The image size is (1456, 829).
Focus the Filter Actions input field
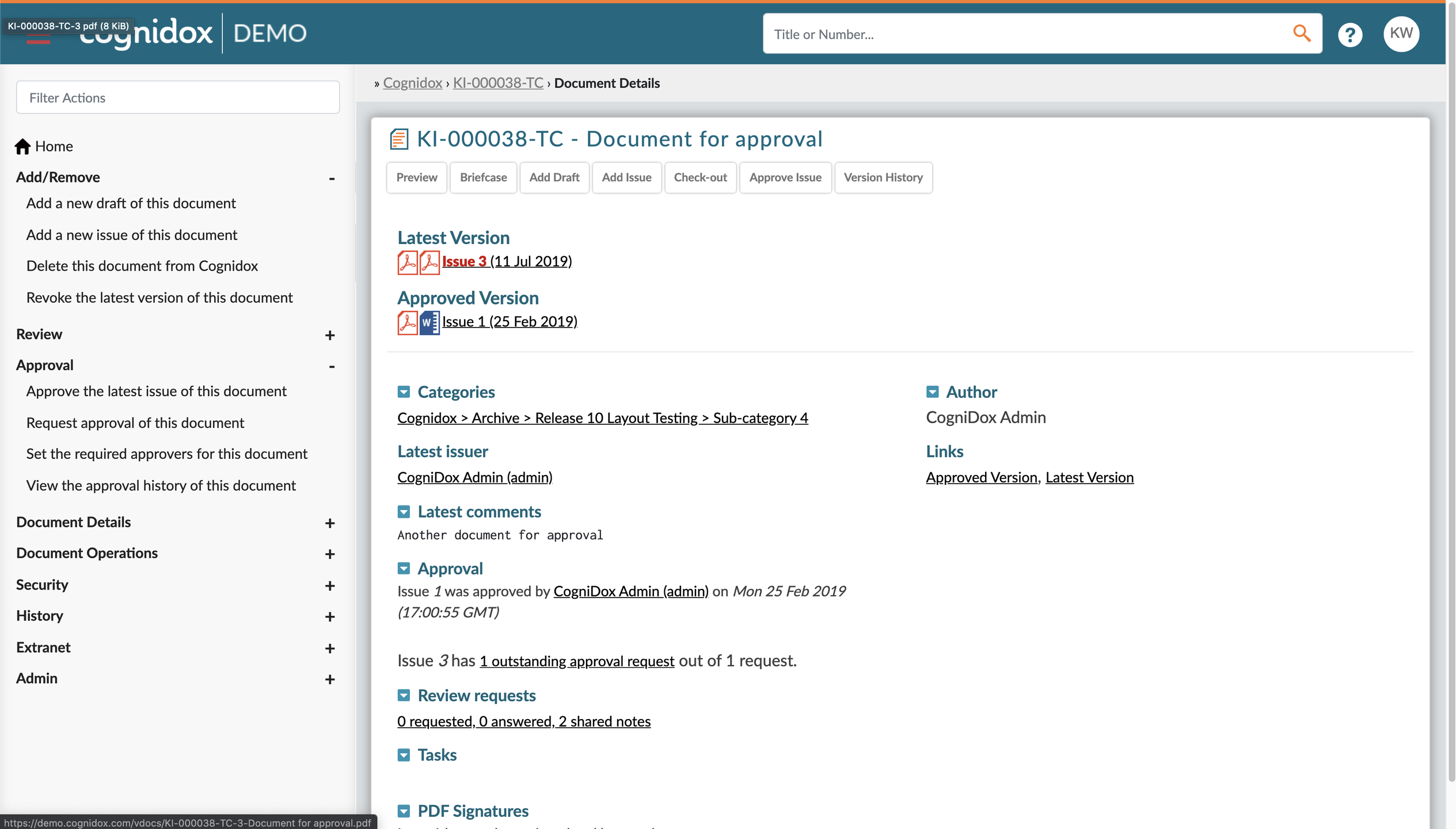[x=177, y=97]
